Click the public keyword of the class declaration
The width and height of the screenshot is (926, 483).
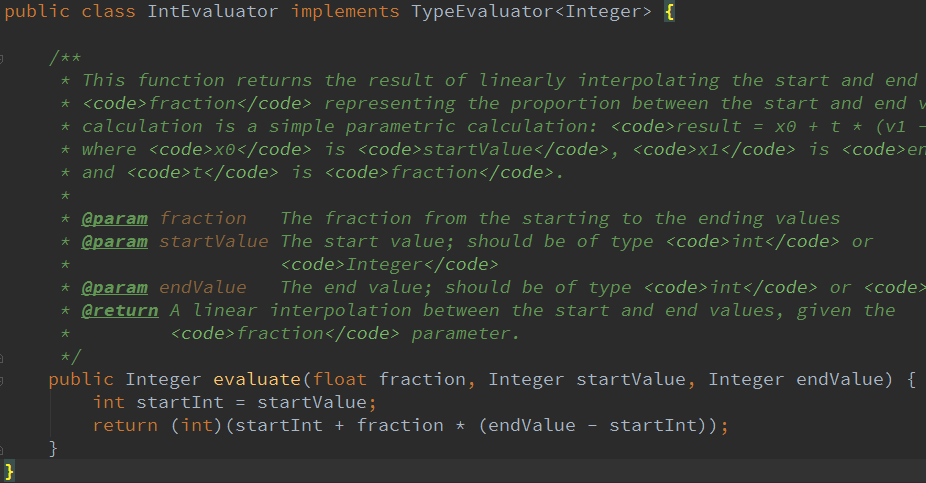click(x=37, y=12)
